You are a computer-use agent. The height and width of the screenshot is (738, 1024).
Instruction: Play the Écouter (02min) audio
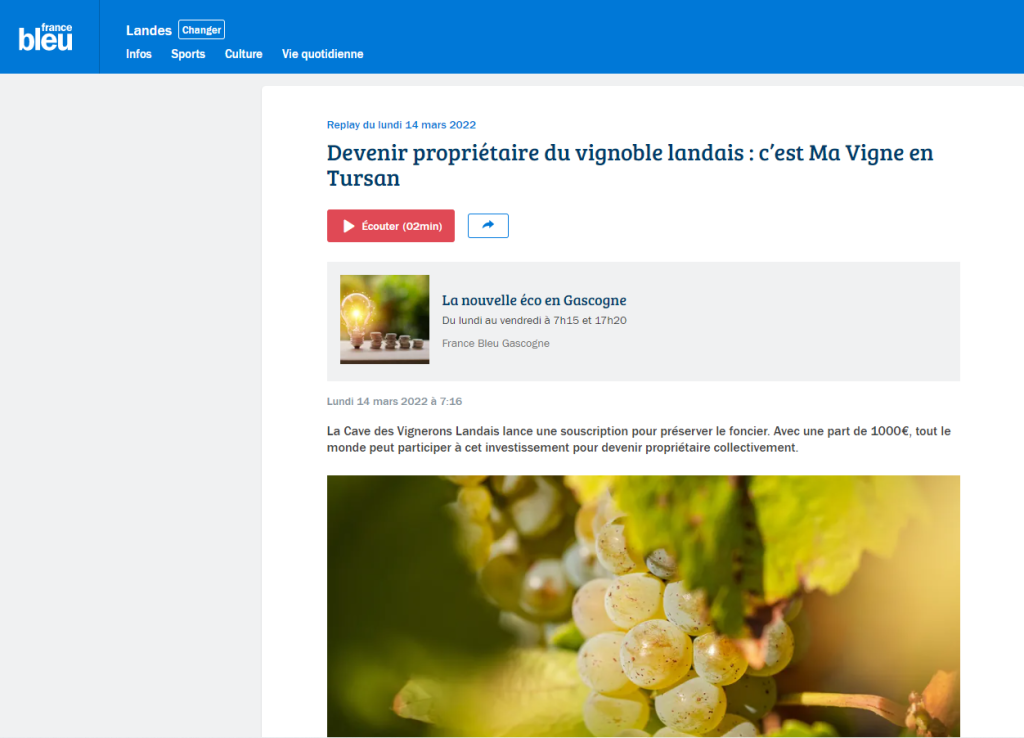[391, 226]
